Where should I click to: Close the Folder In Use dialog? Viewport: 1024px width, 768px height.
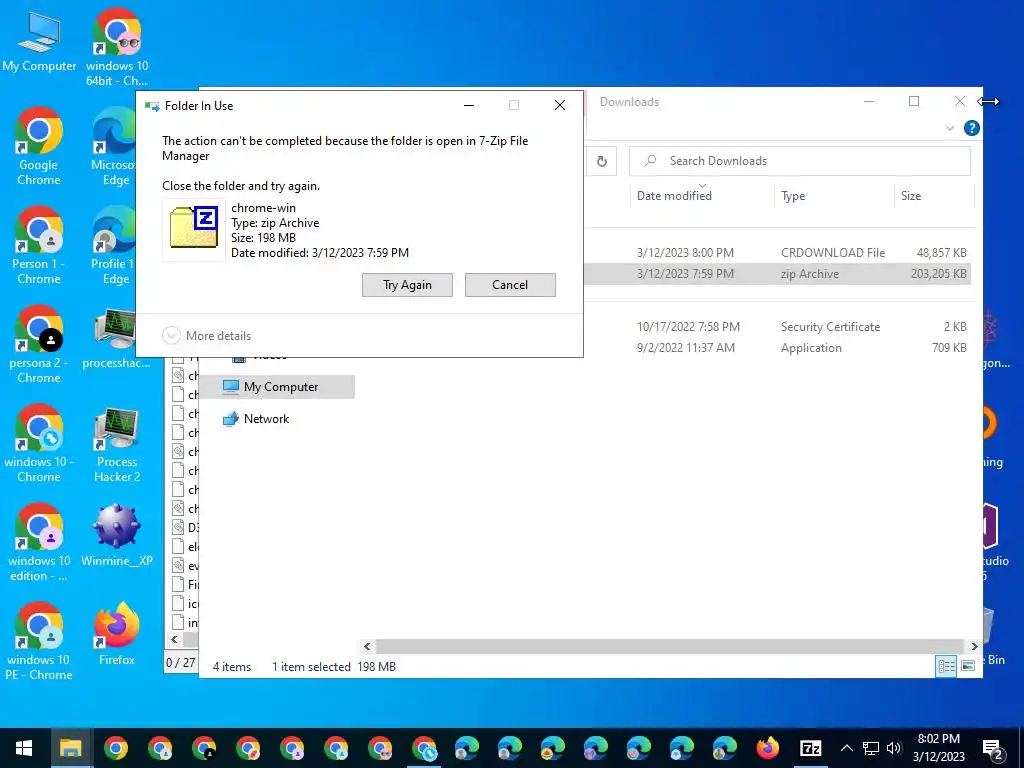coord(560,105)
